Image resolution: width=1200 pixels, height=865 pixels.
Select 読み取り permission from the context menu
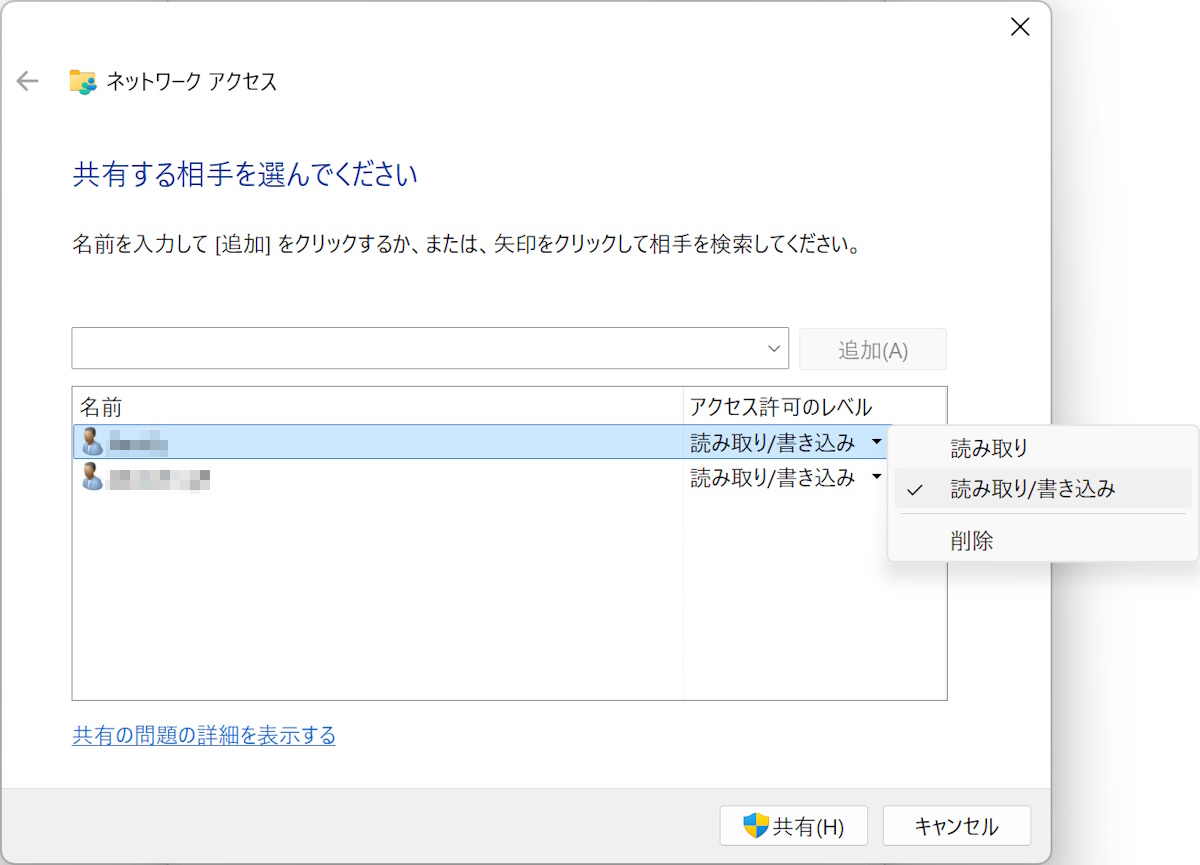(x=988, y=448)
